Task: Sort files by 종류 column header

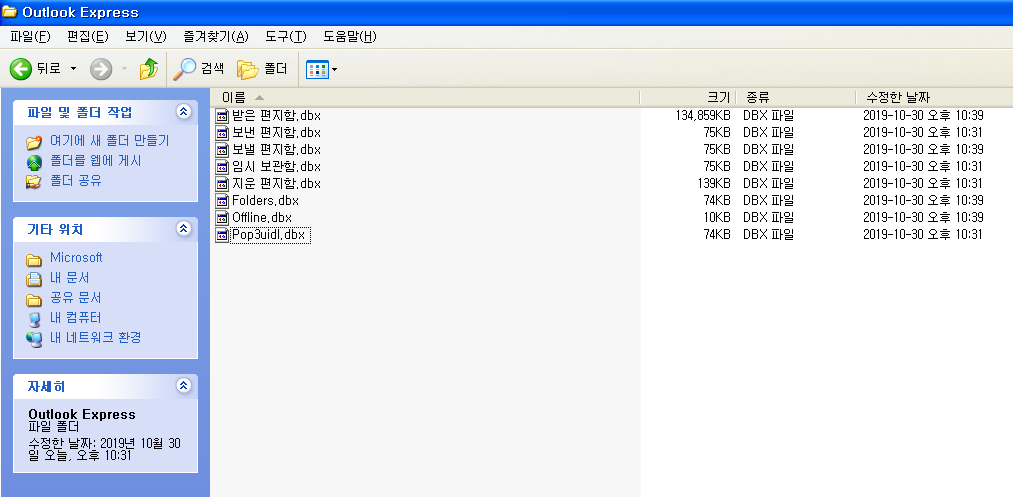Action: pyautogui.click(x=795, y=98)
